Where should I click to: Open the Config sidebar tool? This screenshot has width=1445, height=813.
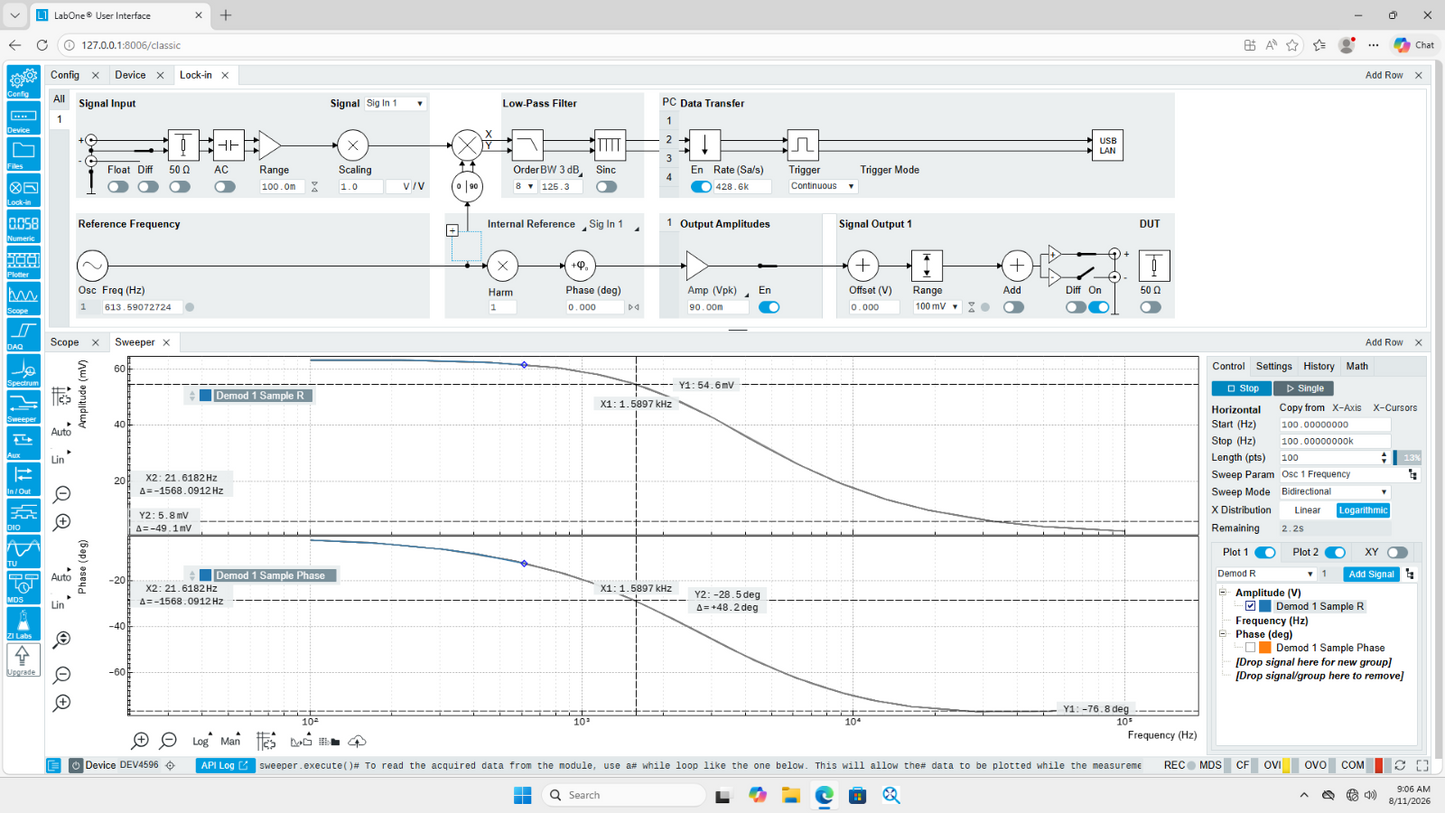22,82
